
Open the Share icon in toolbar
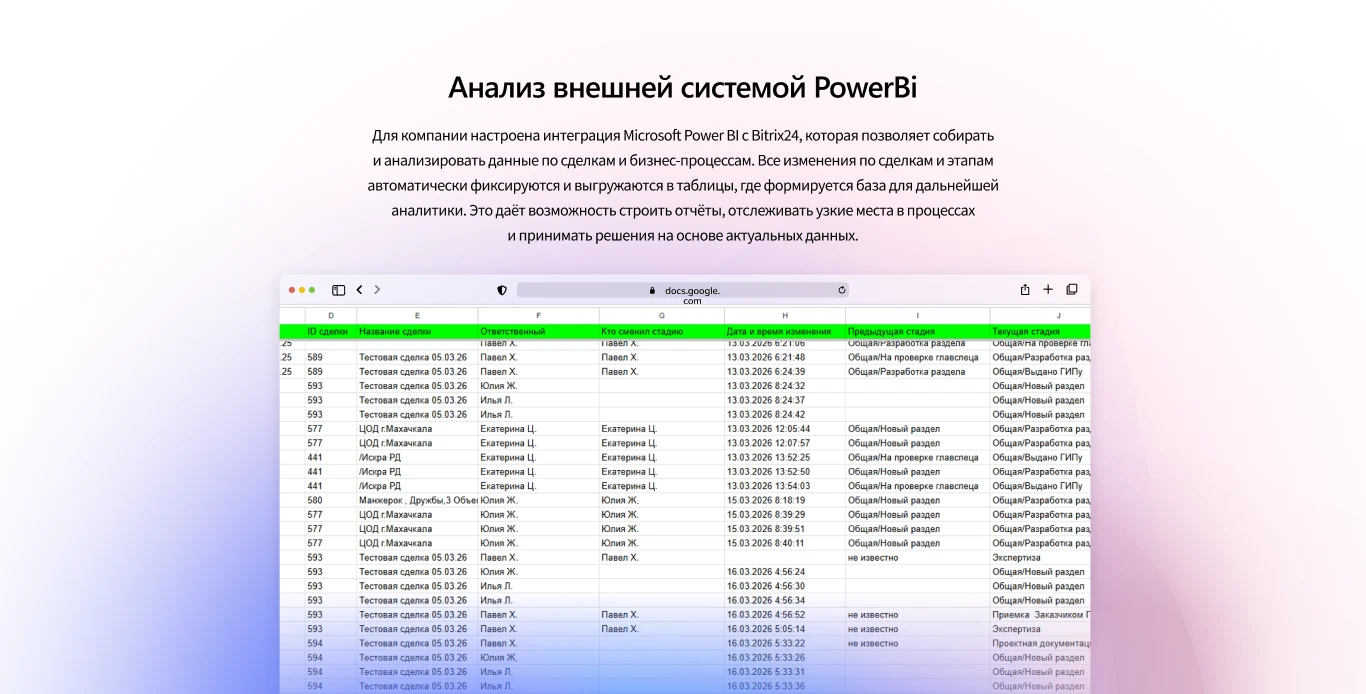point(1025,290)
